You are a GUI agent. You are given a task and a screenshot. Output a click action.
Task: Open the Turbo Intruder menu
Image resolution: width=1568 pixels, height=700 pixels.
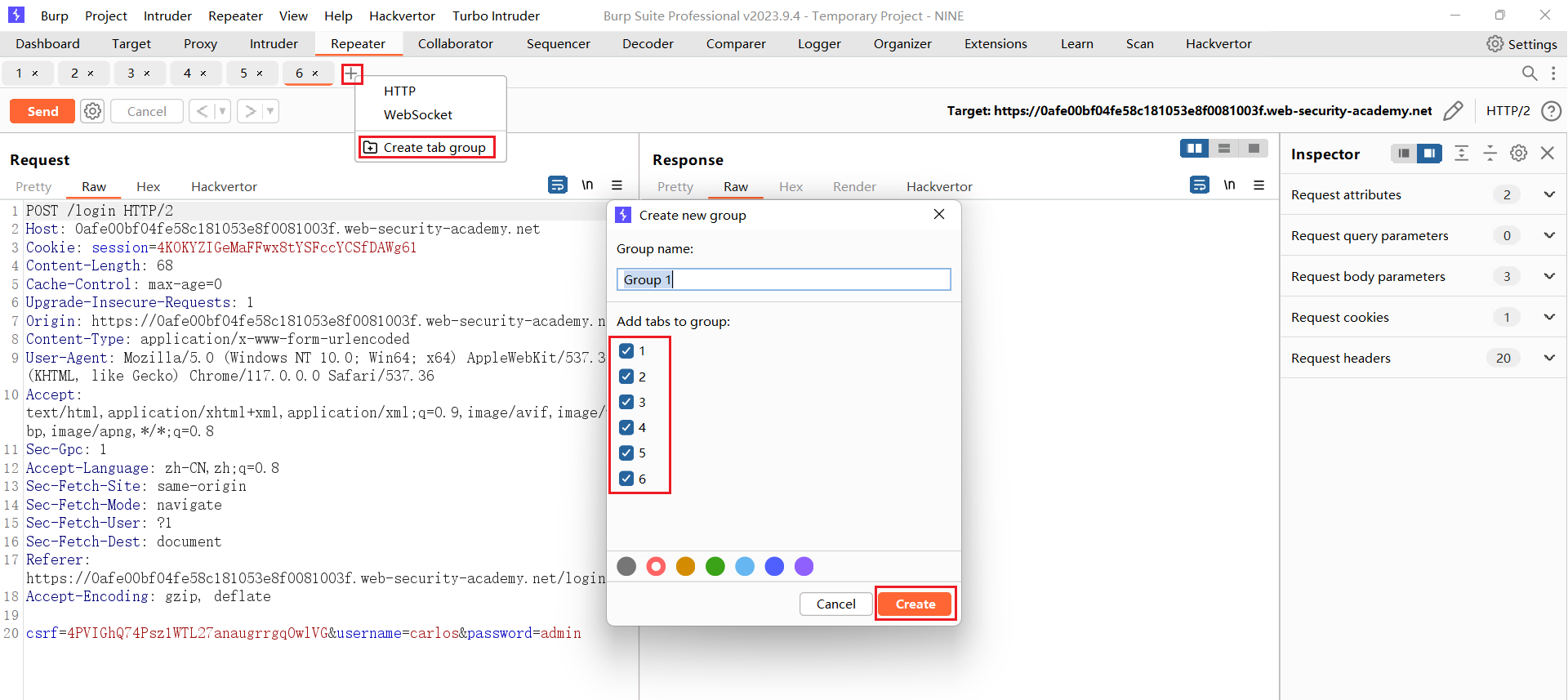[496, 16]
